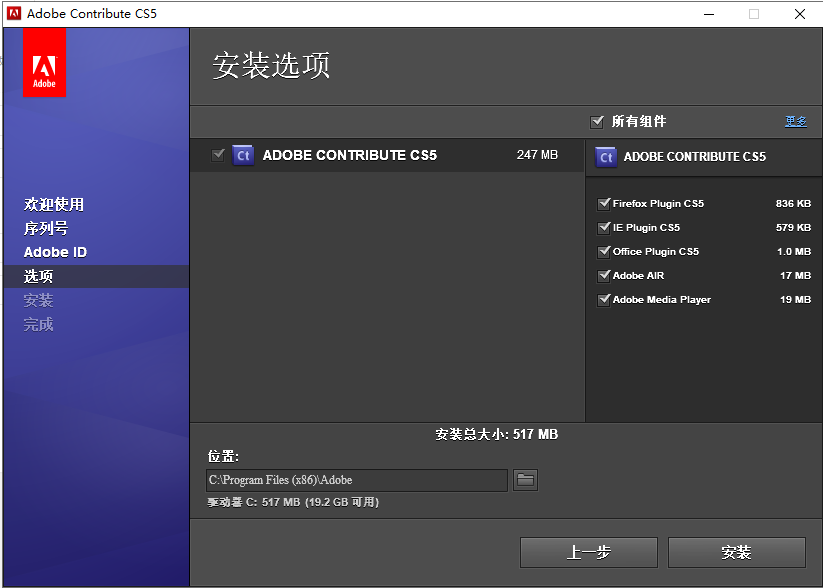Disable the Adobe AIR component

602,275
